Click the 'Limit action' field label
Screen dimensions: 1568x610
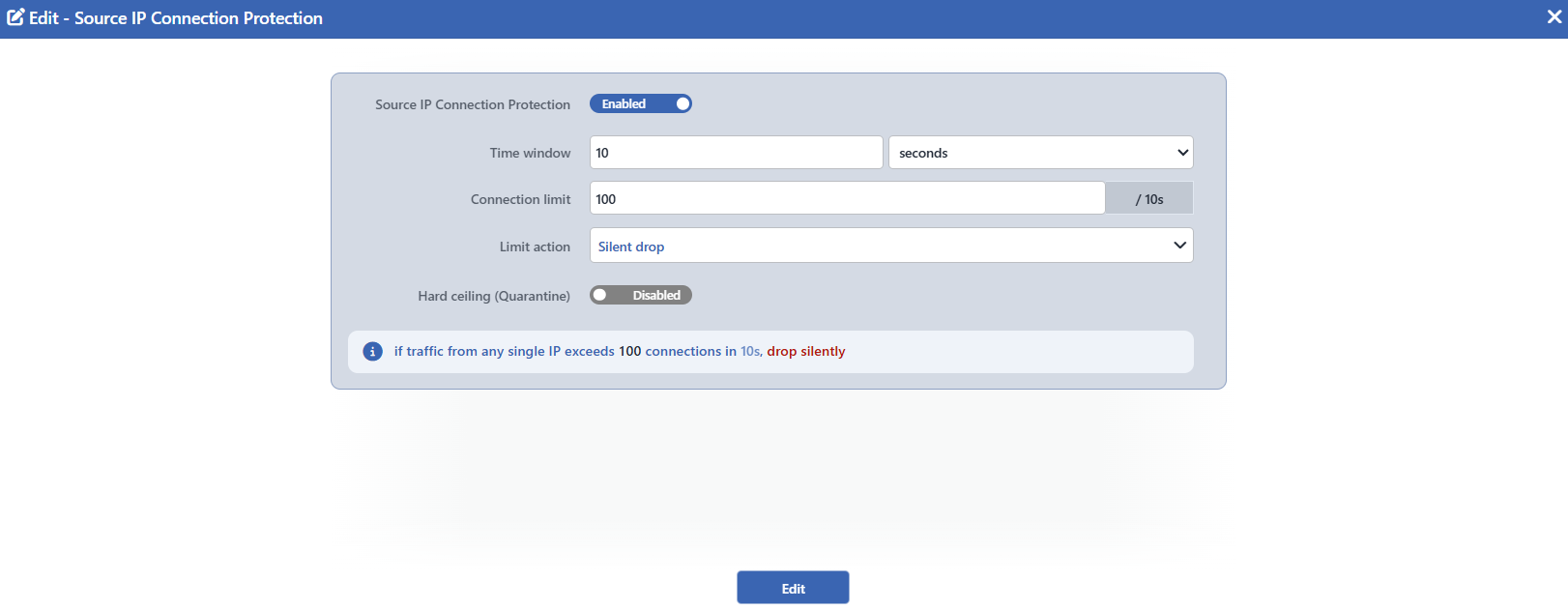[535, 247]
